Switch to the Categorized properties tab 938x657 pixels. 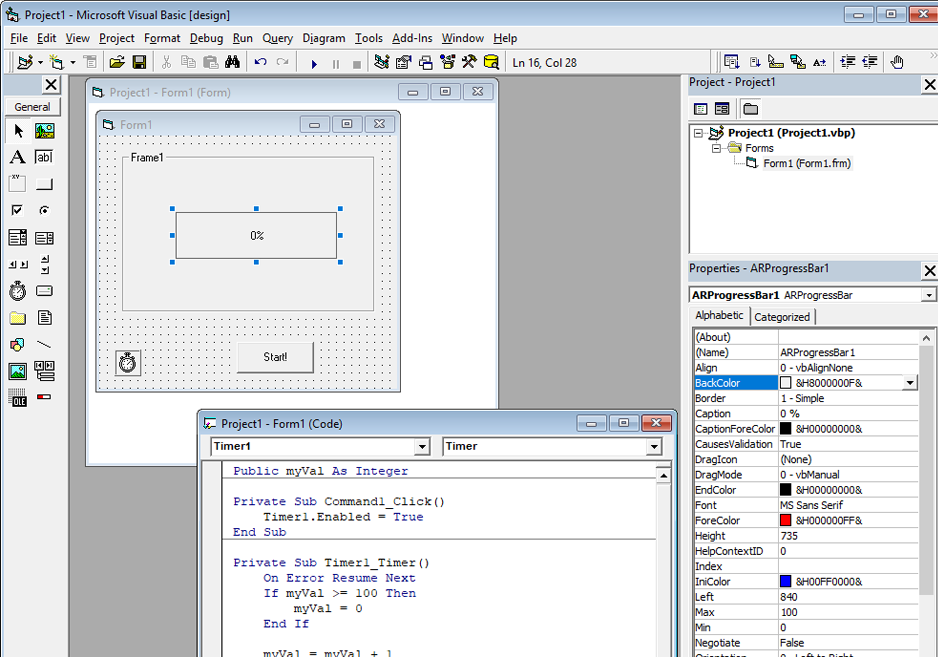pos(782,317)
